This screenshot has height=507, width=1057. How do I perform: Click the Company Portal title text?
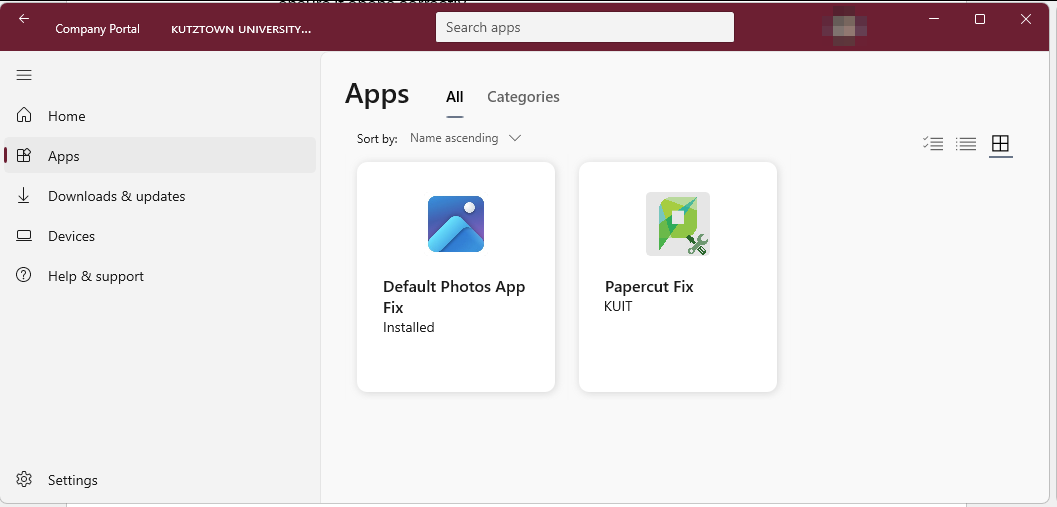[98, 28]
